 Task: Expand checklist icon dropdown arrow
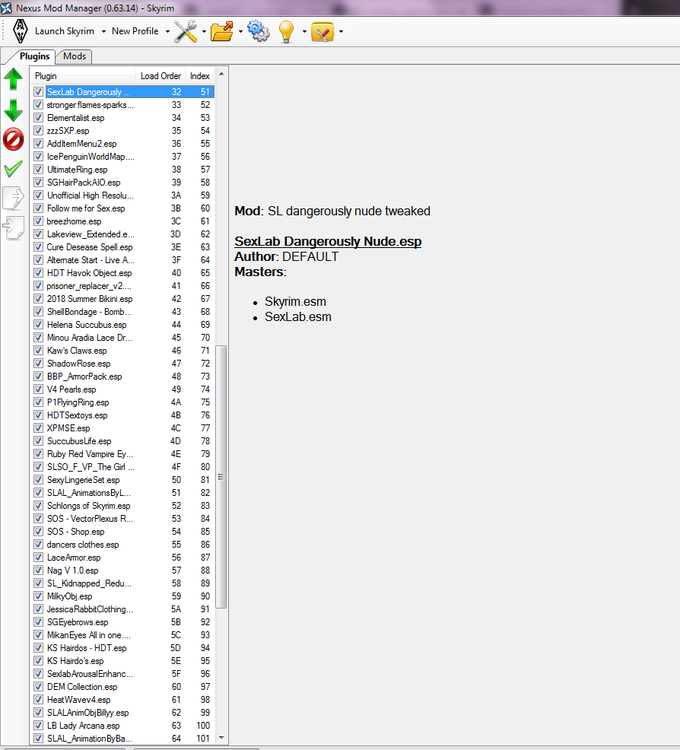[x=340, y=32]
